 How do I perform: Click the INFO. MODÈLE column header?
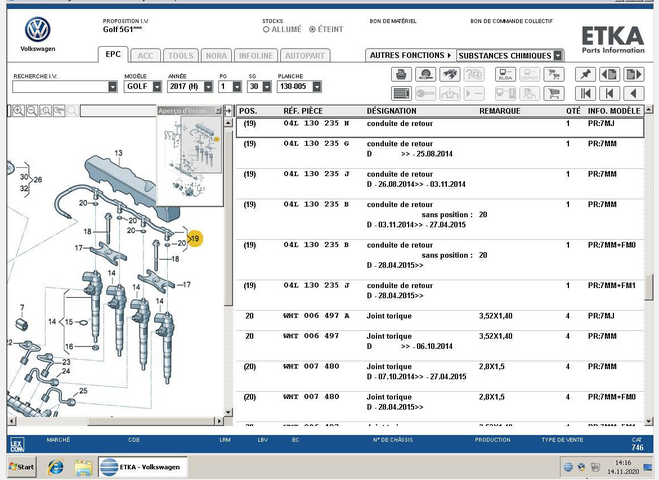click(614, 111)
